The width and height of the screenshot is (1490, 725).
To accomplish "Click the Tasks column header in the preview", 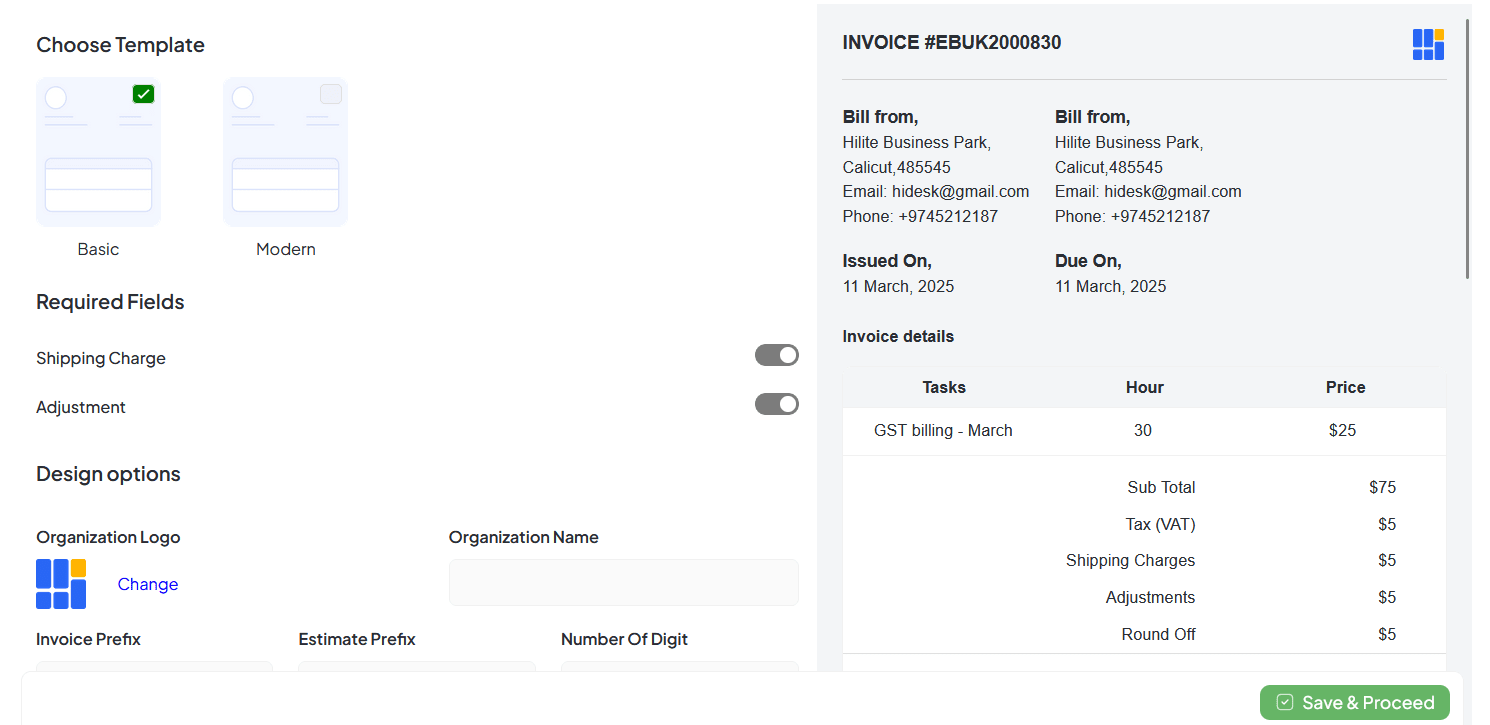I will 943,387.
